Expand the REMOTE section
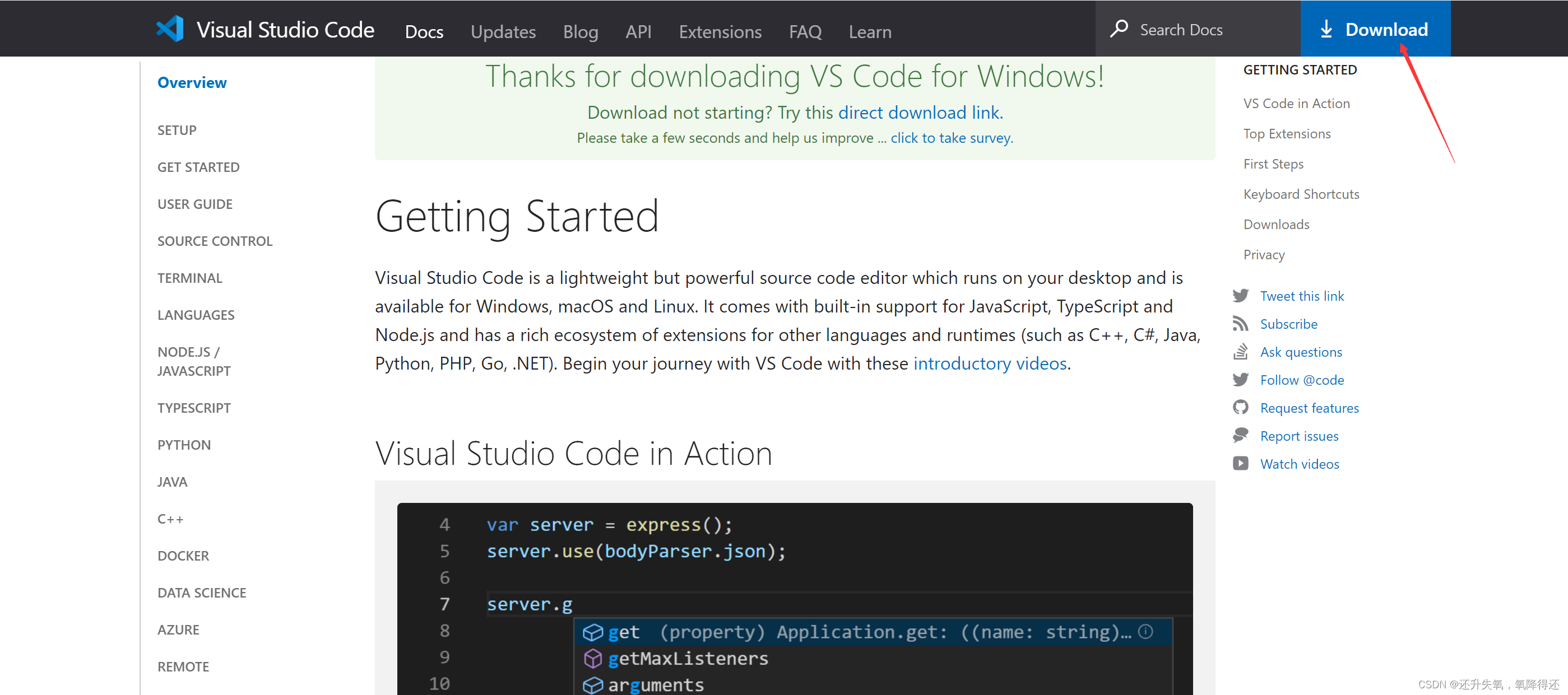 click(x=183, y=668)
